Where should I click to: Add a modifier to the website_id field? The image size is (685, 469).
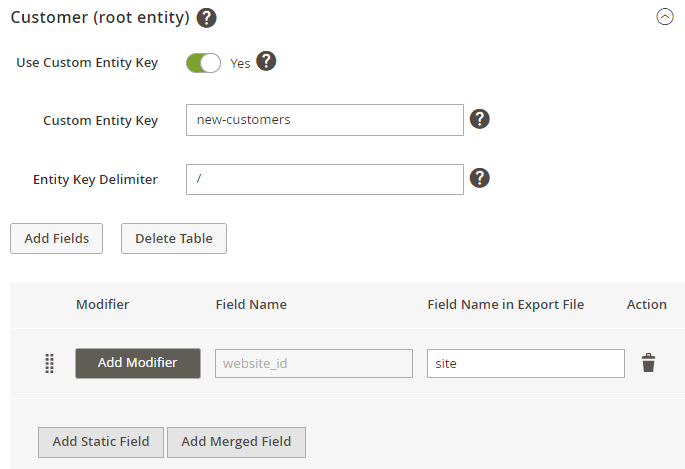point(138,363)
